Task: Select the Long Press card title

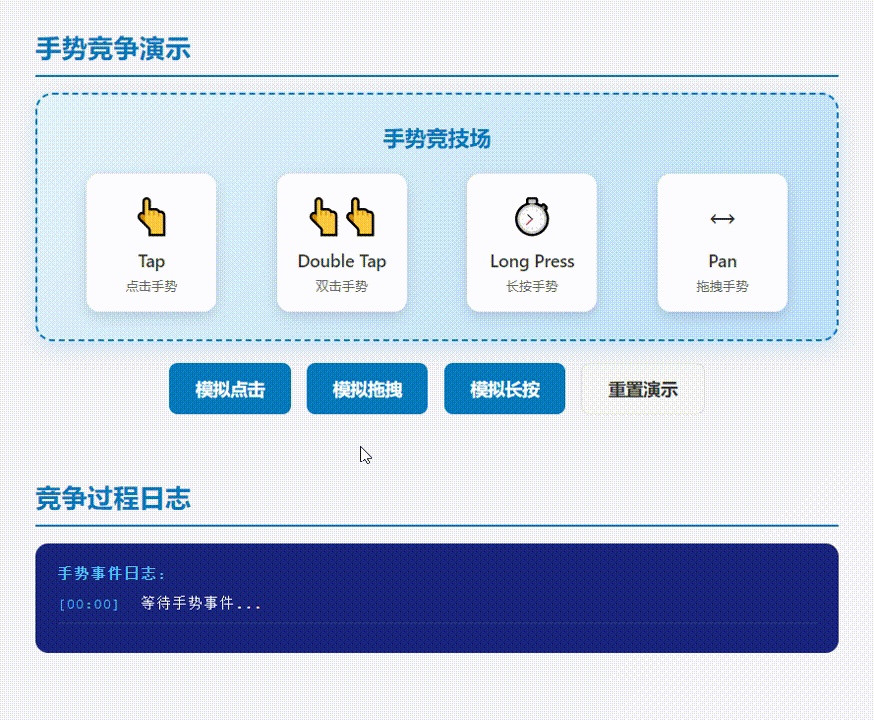Action: (x=532, y=261)
